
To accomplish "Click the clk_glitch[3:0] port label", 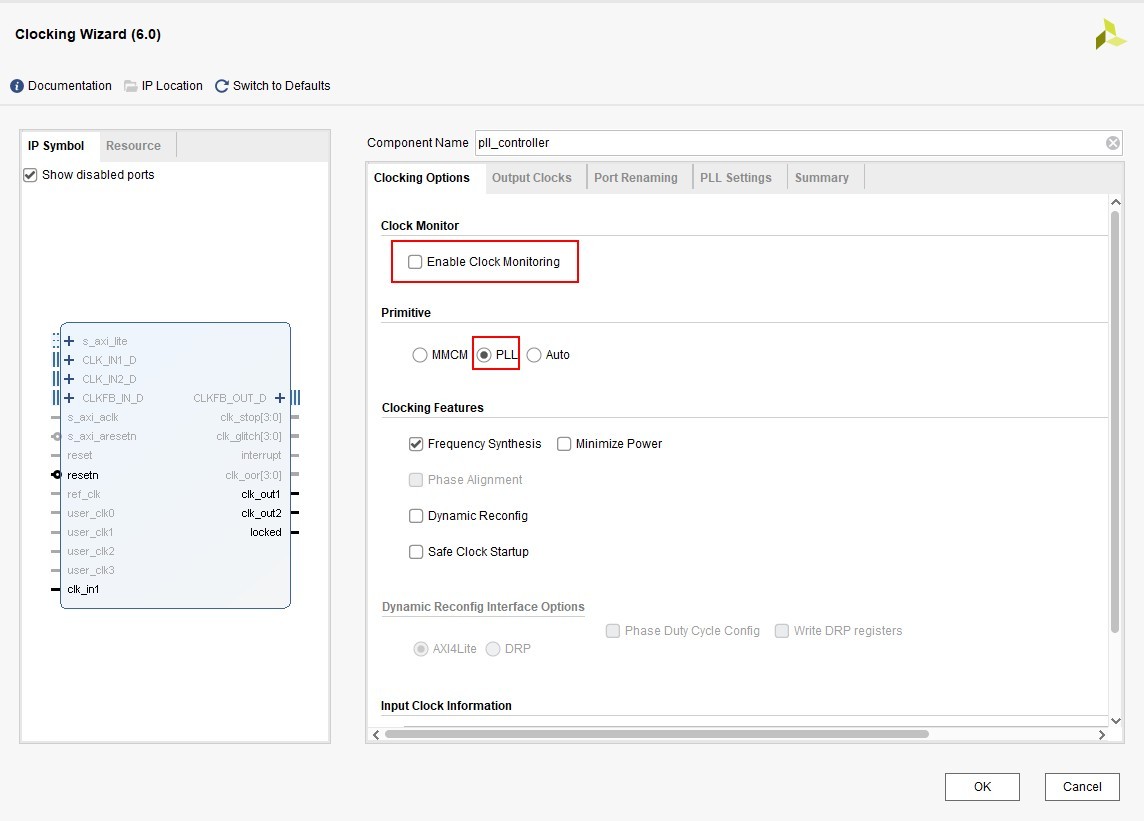I will [249, 436].
